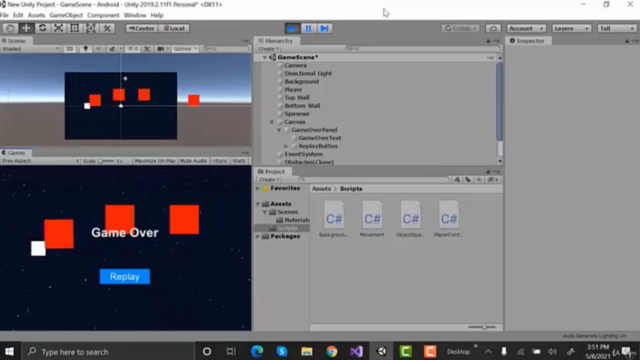Adjust Project icon size slider
This screenshot has width=640, height=360.
point(482,327)
